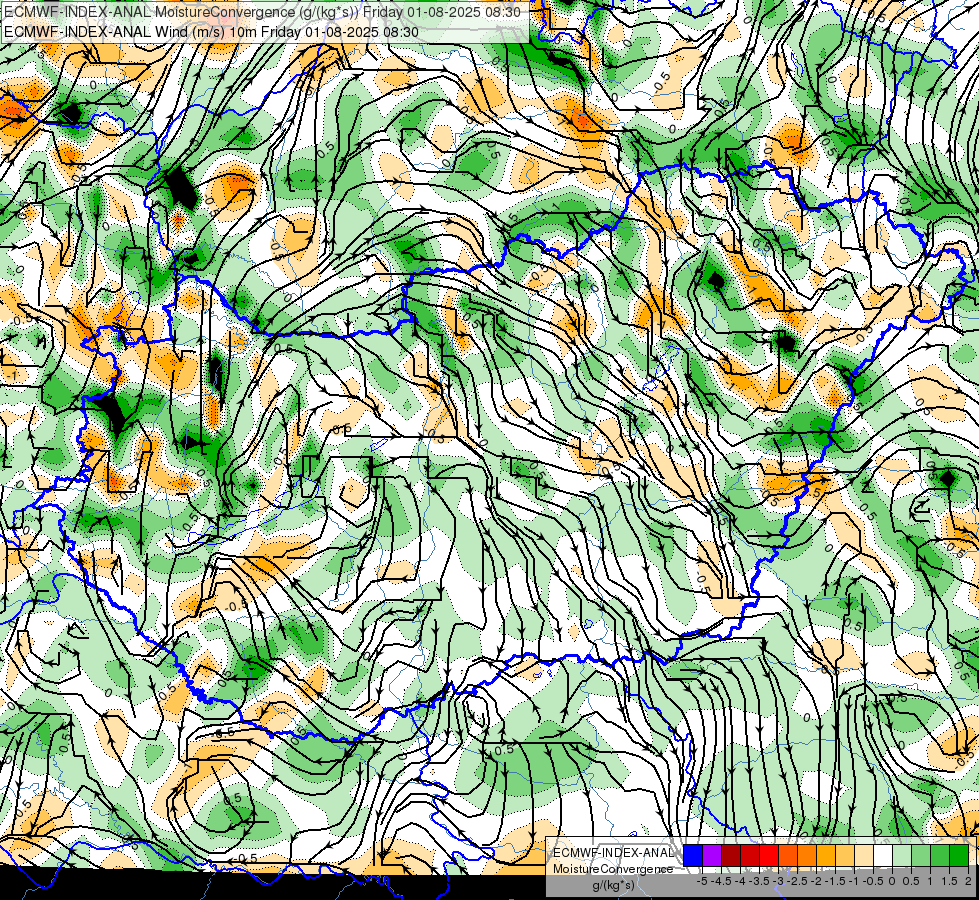This screenshot has width=979, height=900.
Task: Click the ECMWF-INDEX-ANAL label in the legend
Action: [613, 853]
